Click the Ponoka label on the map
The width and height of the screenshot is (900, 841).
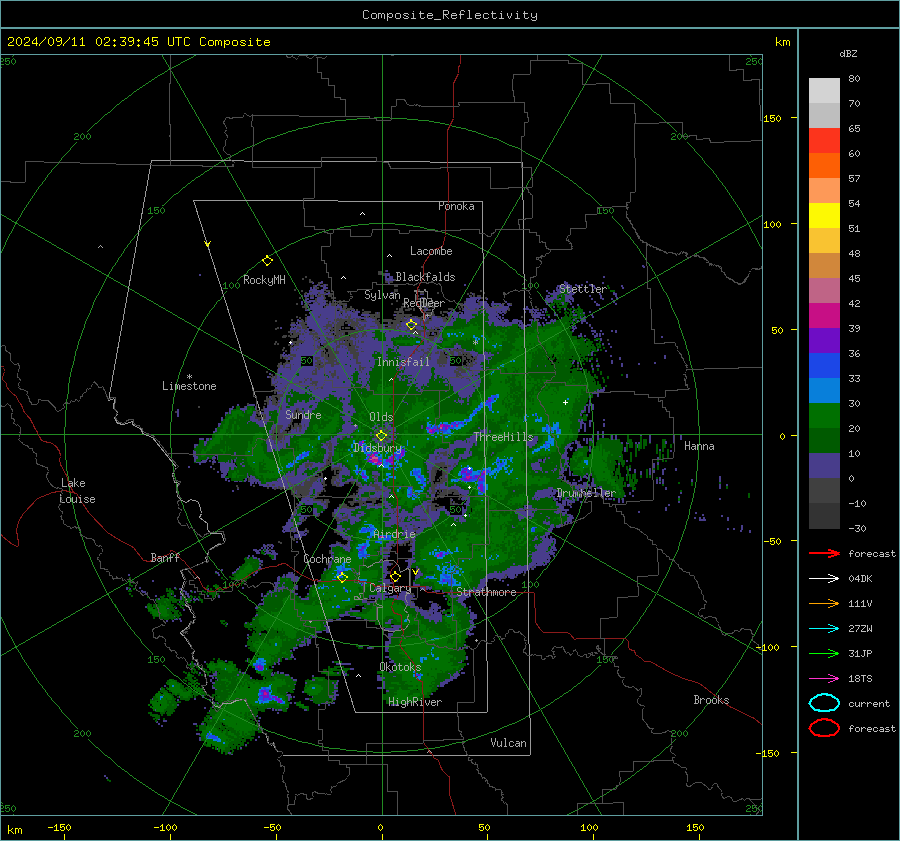coord(456,206)
